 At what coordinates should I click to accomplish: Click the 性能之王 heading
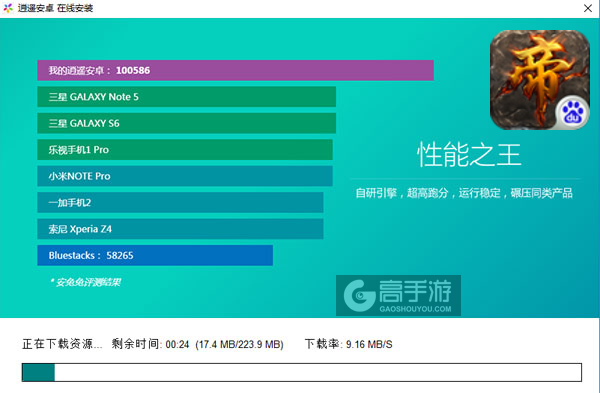point(469,155)
